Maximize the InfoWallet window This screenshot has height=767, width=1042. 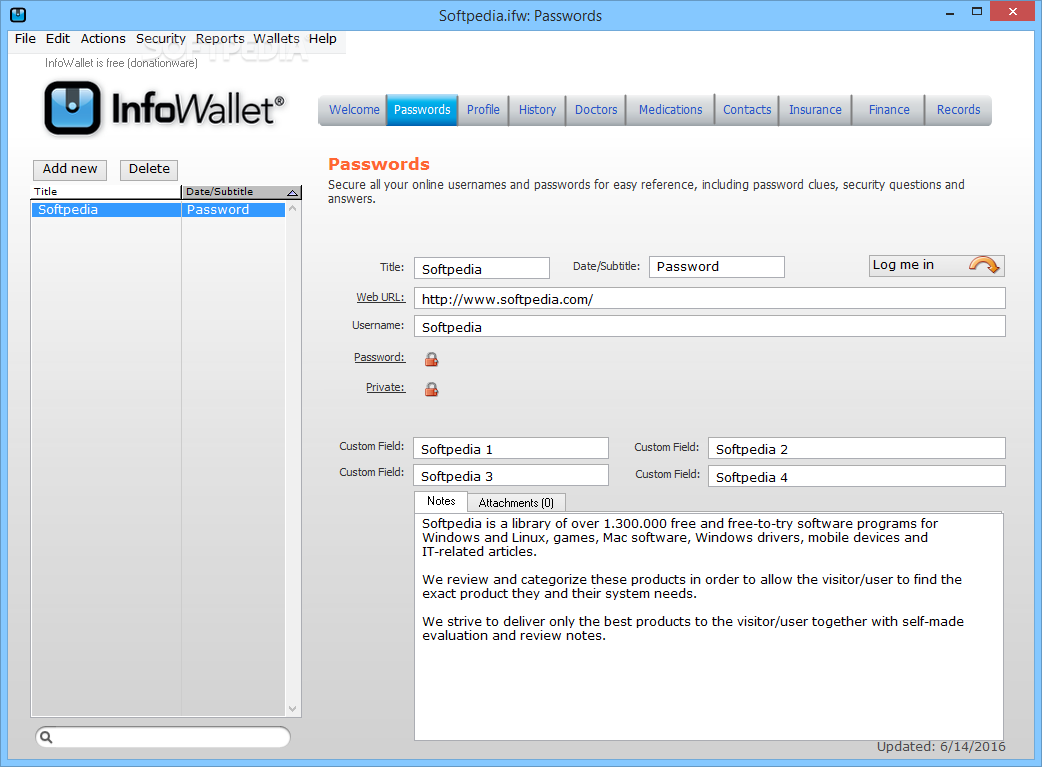coord(977,12)
